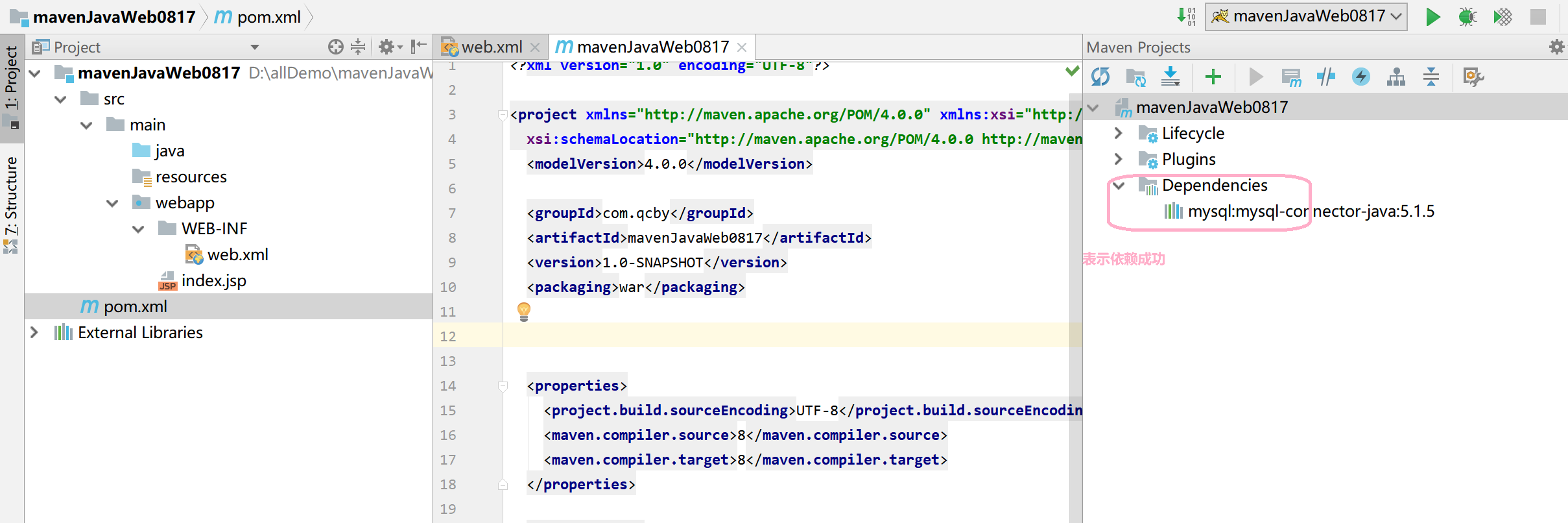Expand Lifecycle in Maven Projects
Screen dimensions: 1568x523
[1118, 133]
